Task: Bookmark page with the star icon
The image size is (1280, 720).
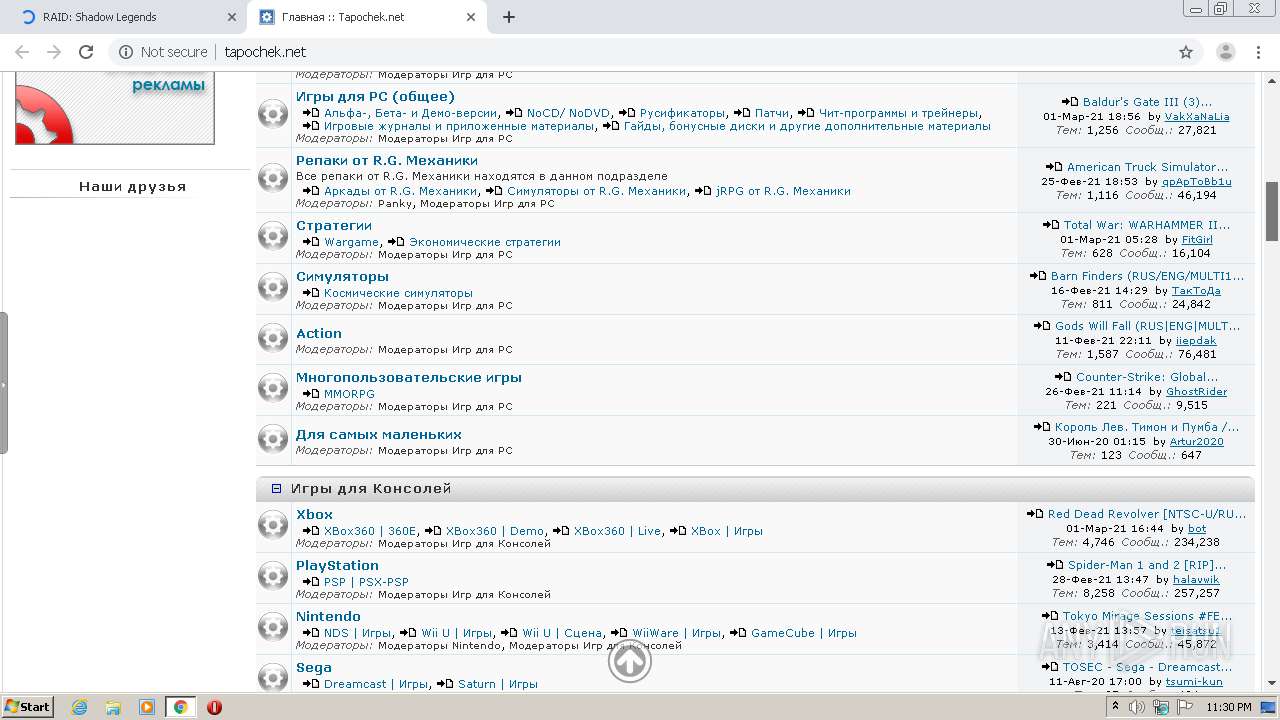Action: coord(1186,52)
